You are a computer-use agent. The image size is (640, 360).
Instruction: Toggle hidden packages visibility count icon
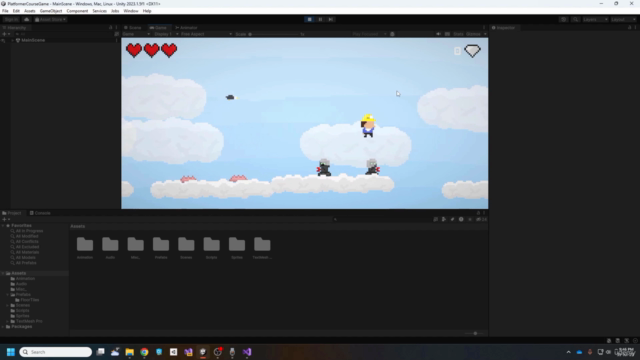click(481, 219)
